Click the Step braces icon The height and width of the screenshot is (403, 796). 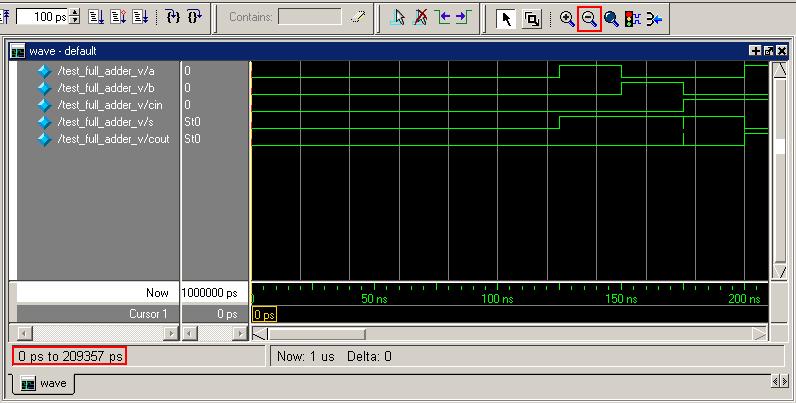[173, 17]
